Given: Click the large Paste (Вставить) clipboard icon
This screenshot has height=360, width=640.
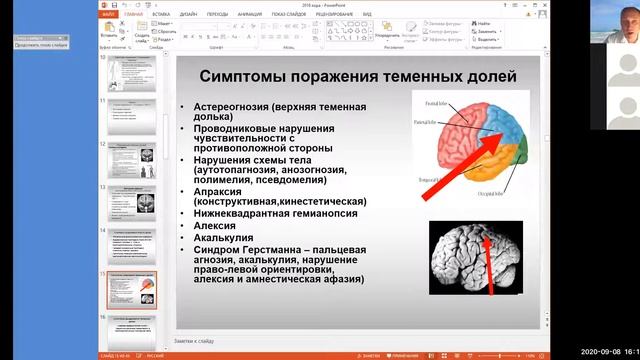Looking at the screenshot, I should coord(109,27).
